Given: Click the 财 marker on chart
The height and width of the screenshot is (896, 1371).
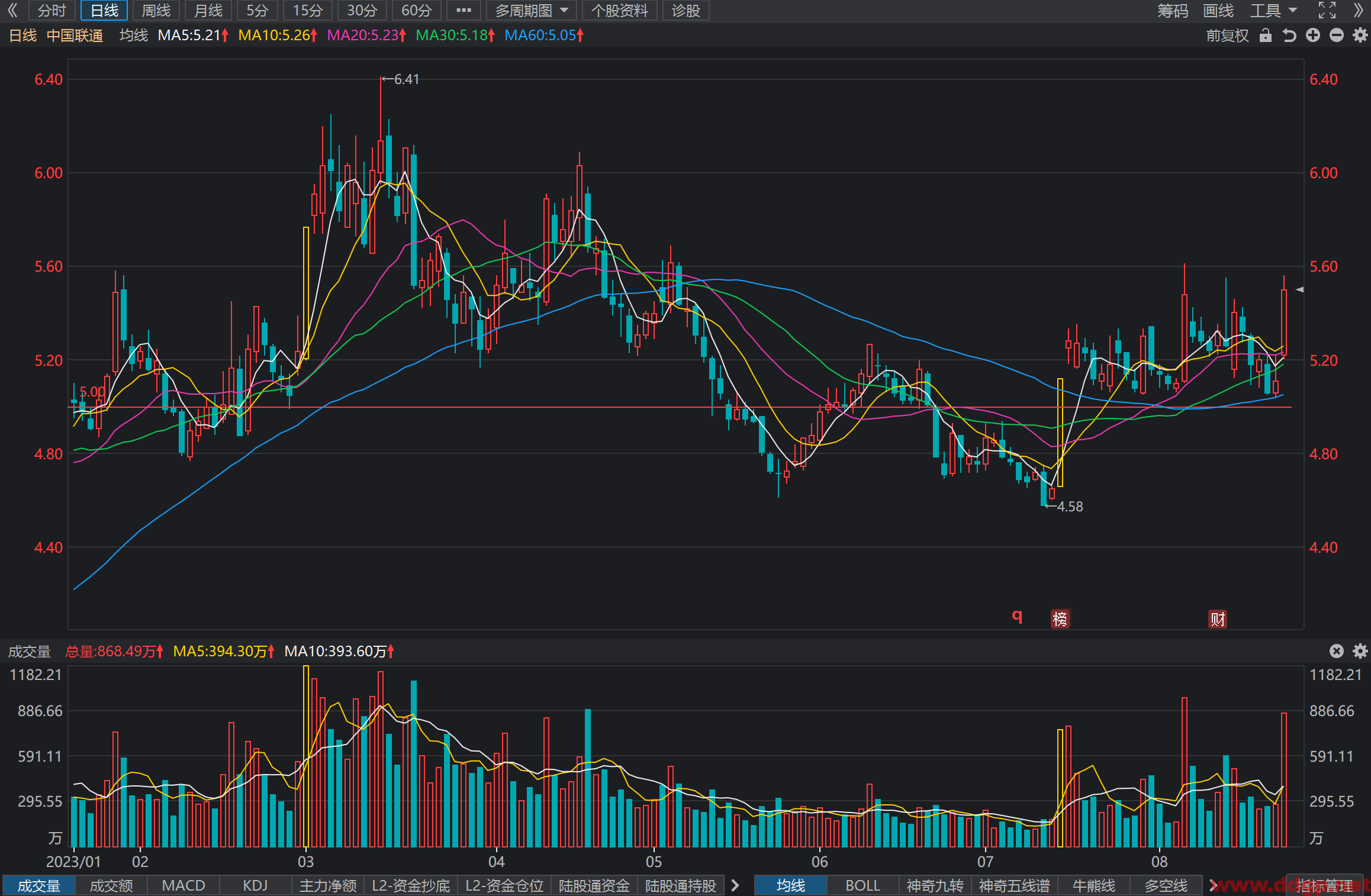Looking at the screenshot, I should tap(1218, 619).
